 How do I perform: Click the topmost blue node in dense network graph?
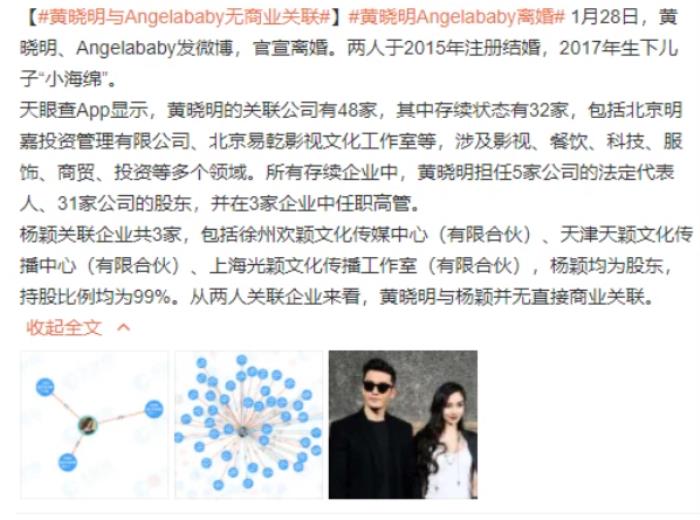(242, 360)
